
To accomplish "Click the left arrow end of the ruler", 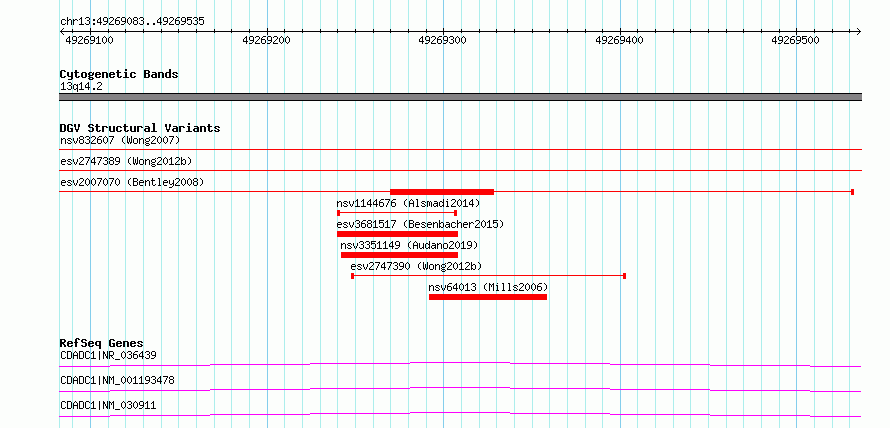I will (x=62, y=31).
